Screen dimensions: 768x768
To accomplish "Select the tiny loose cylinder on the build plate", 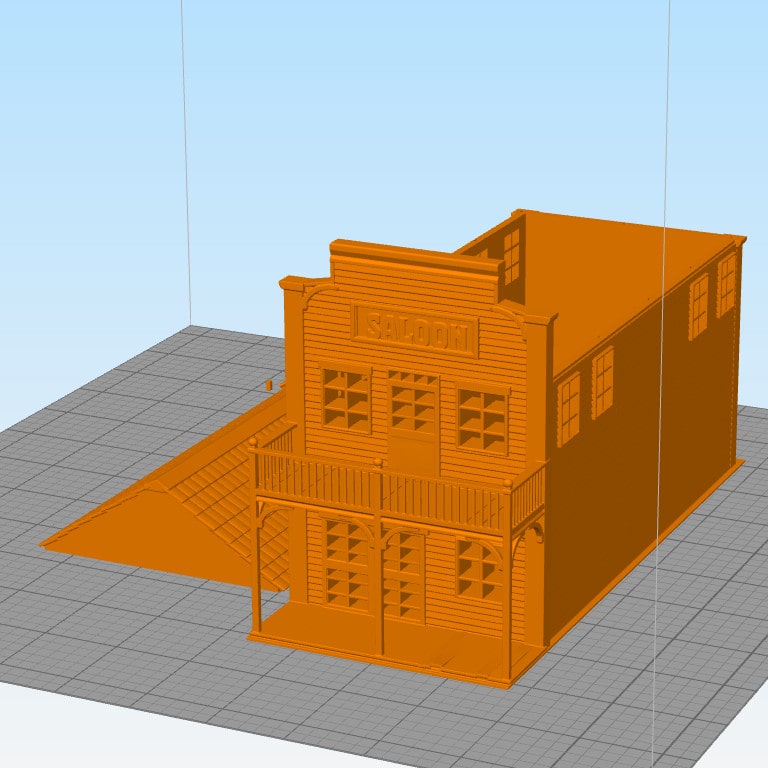I will coord(269,384).
